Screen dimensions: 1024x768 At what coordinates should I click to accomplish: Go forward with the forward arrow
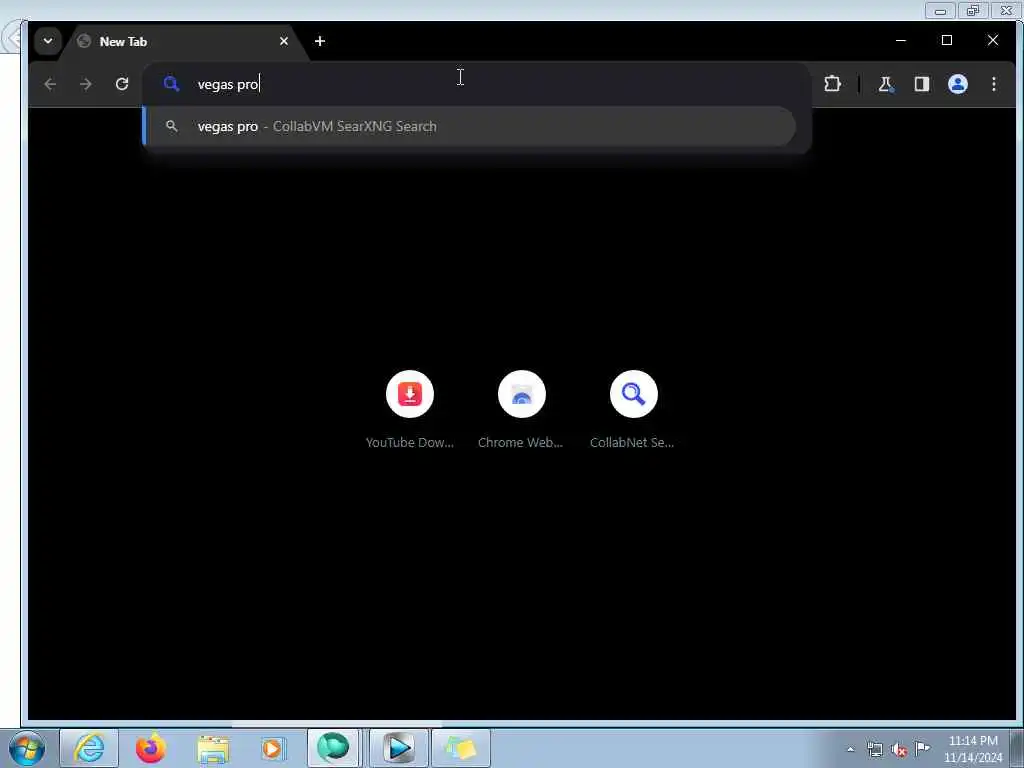(x=86, y=84)
